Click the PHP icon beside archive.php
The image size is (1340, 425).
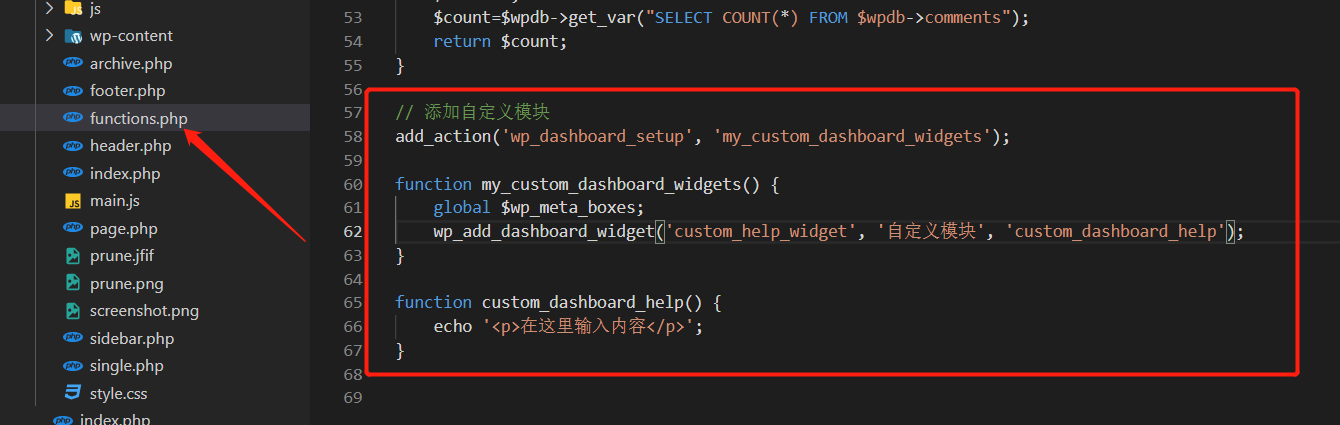pos(73,63)
